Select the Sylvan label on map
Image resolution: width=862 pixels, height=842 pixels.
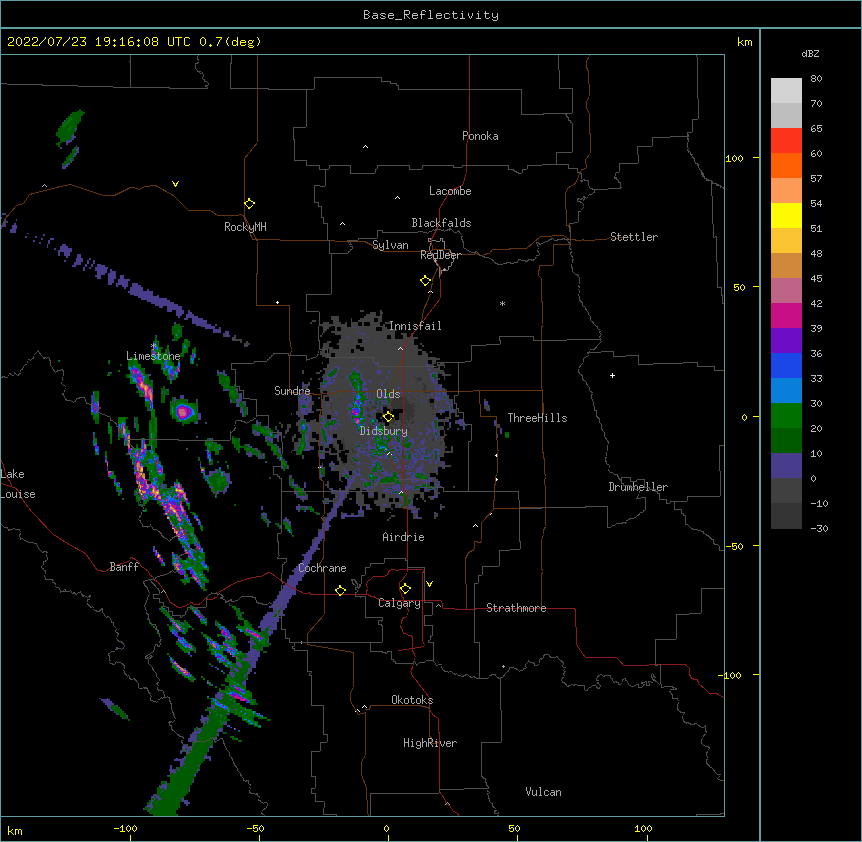[390, 245]
